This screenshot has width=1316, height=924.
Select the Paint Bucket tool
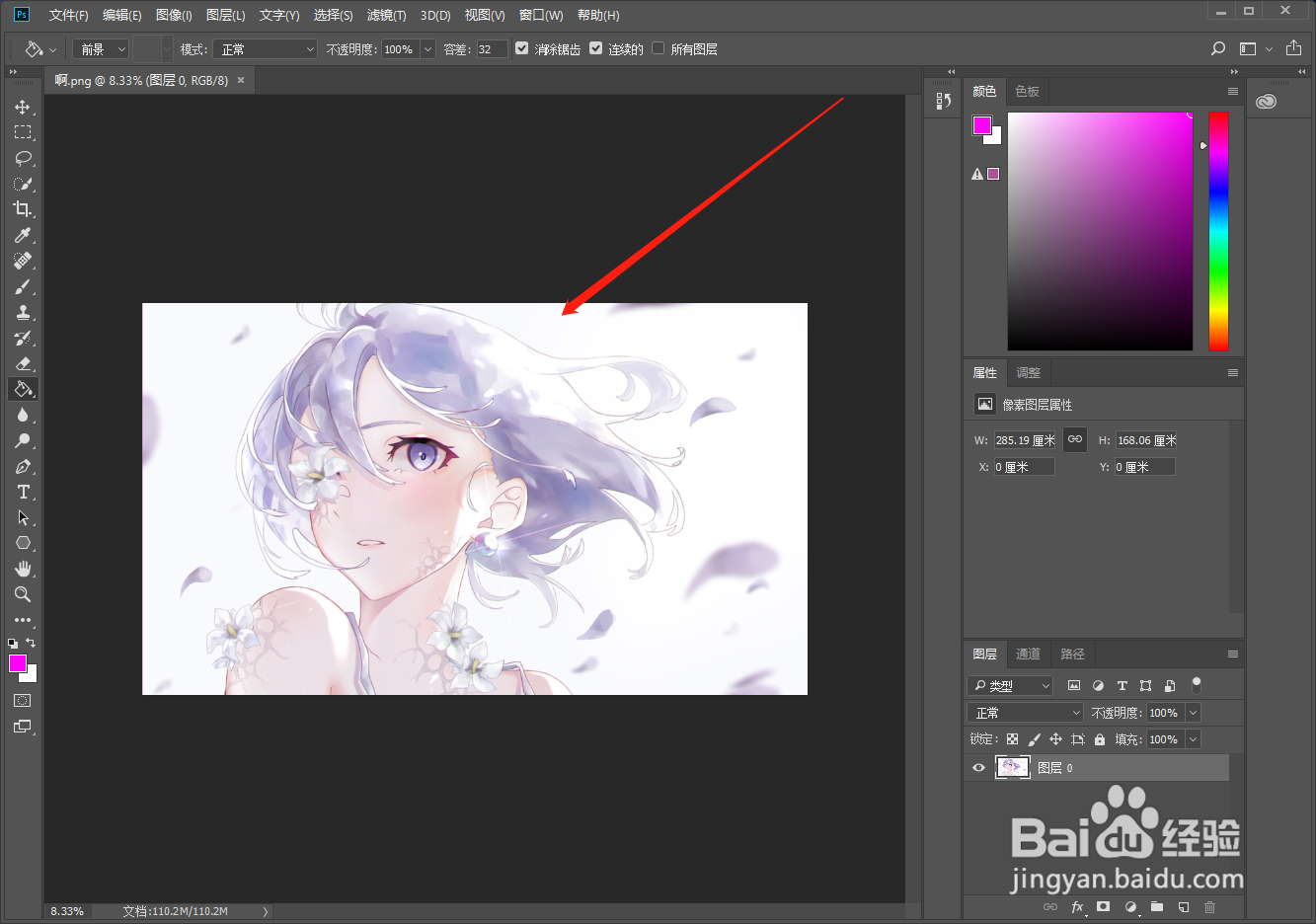click(23, 389)
